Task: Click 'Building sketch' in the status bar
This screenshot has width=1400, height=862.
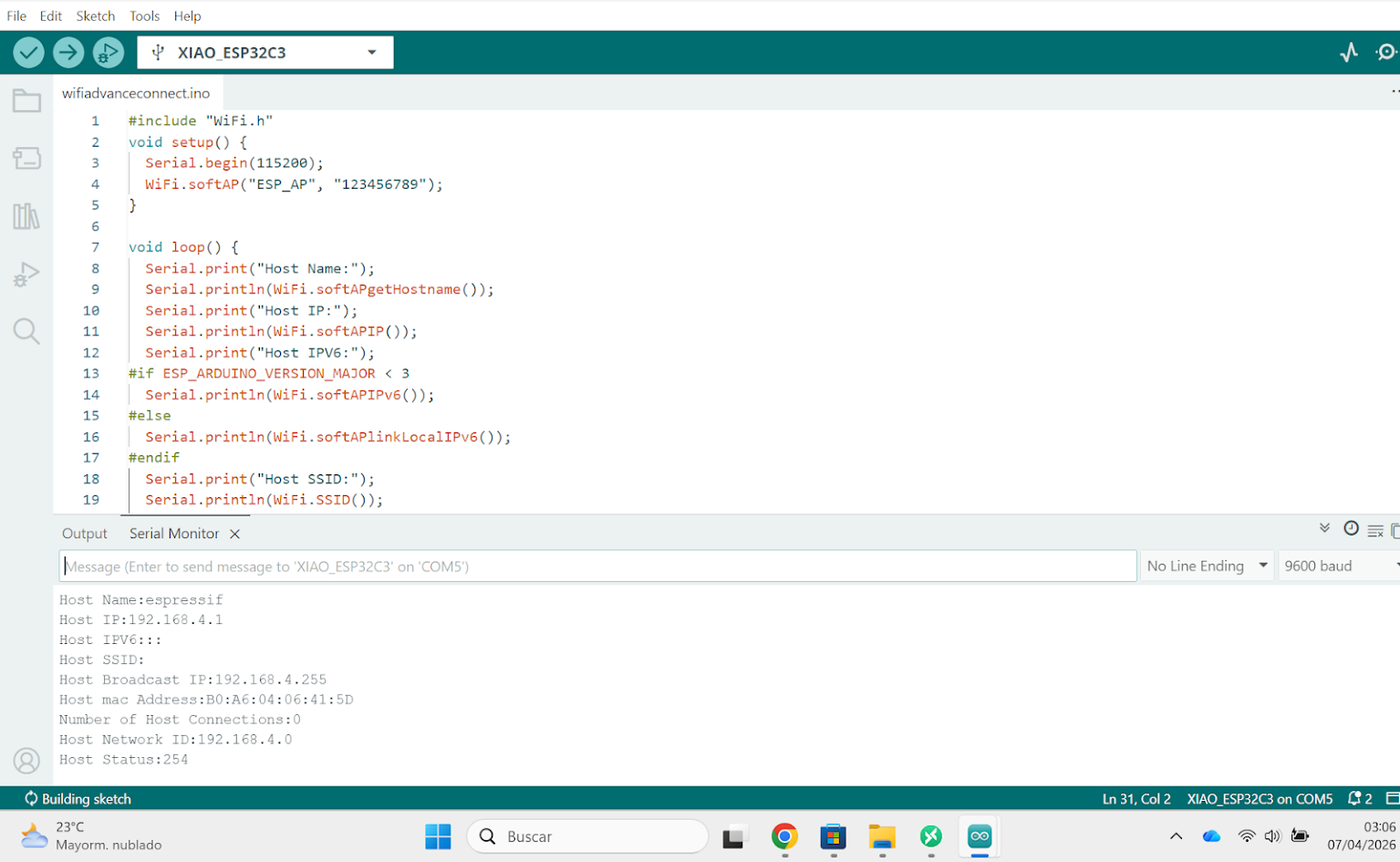Action: pos(78,799)
